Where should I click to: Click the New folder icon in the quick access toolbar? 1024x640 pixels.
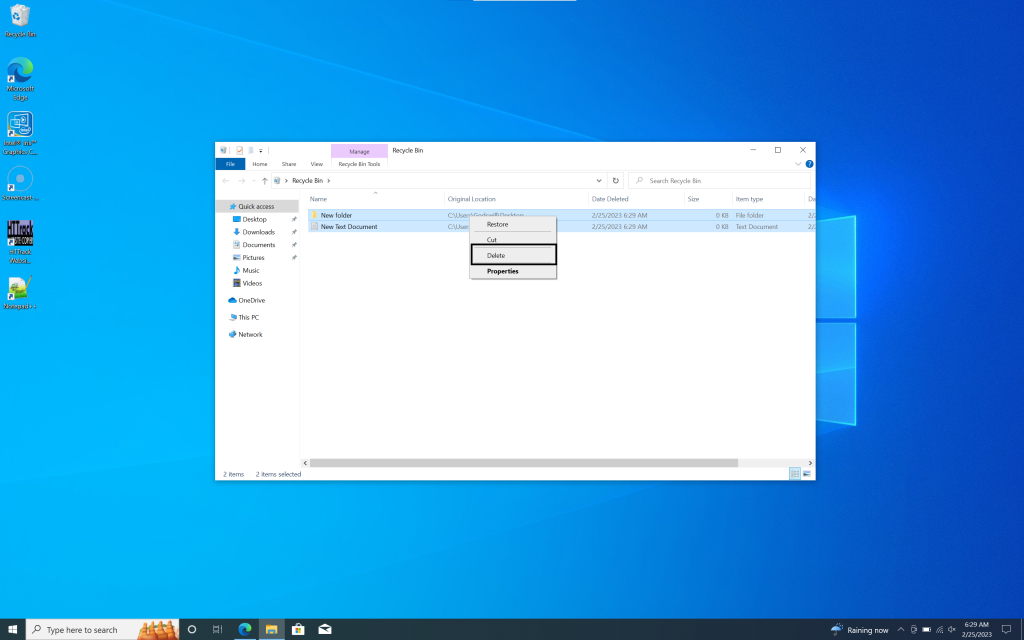(251, 150)
